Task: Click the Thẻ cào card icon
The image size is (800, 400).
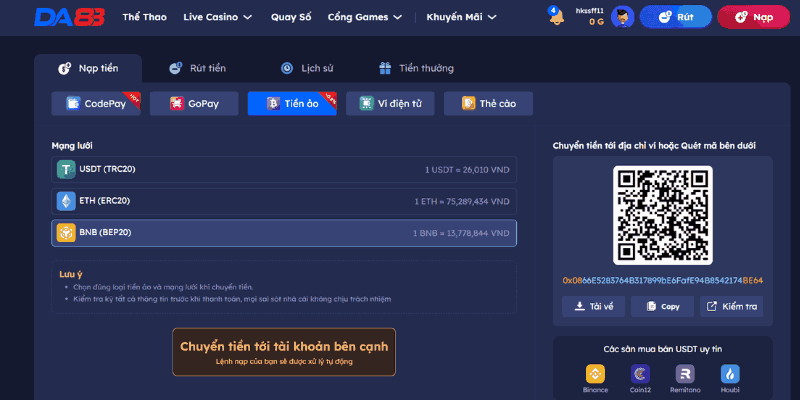Action: point(468,104)
